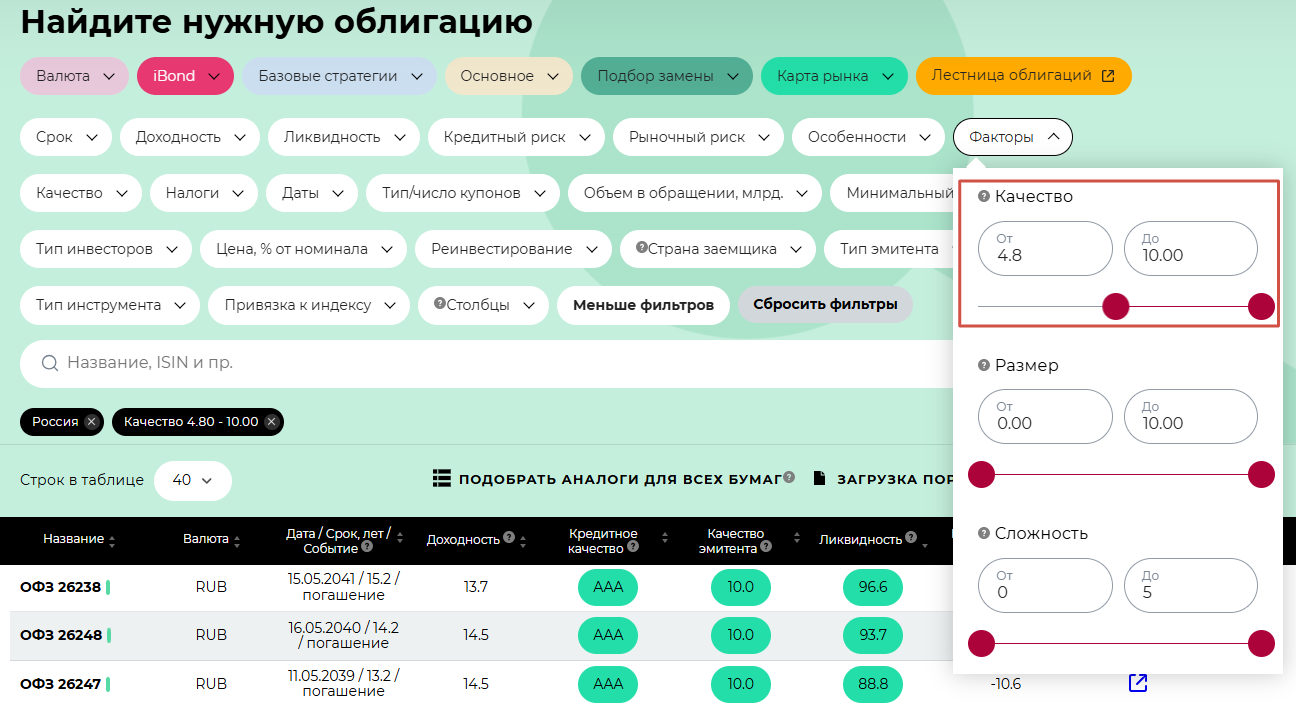Collapse the Факторы filter menu

coord(1012,137)
